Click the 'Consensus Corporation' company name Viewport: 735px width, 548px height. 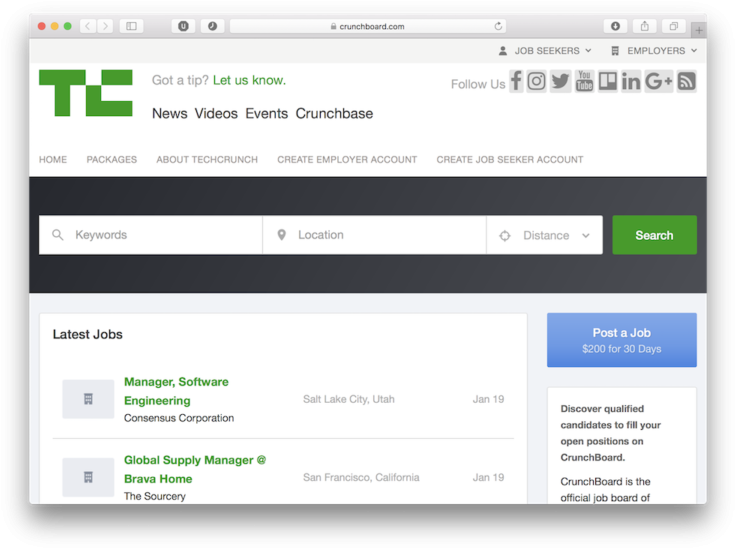[179, 418]
